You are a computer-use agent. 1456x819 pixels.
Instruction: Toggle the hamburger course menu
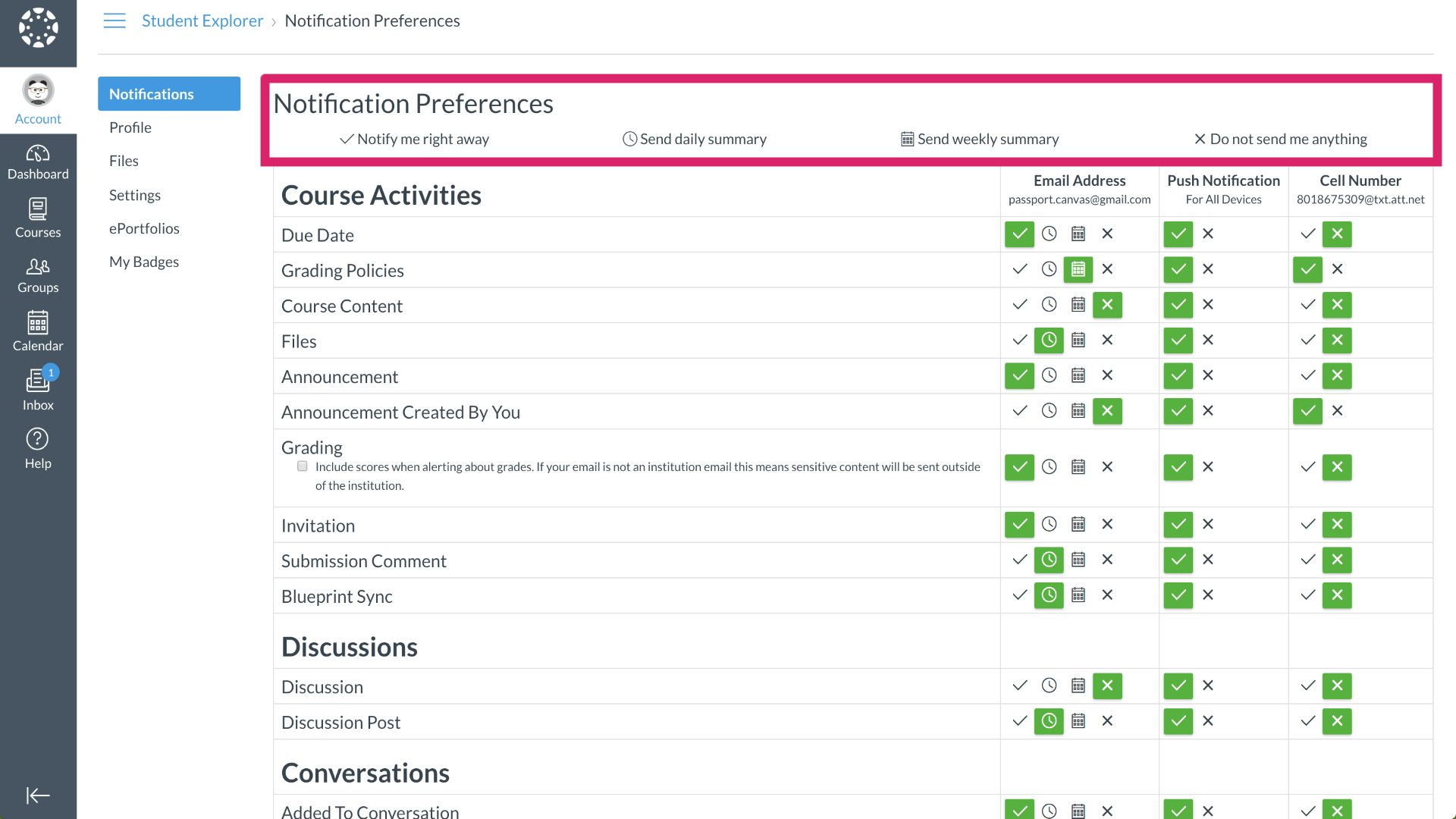tap(115, 21)
